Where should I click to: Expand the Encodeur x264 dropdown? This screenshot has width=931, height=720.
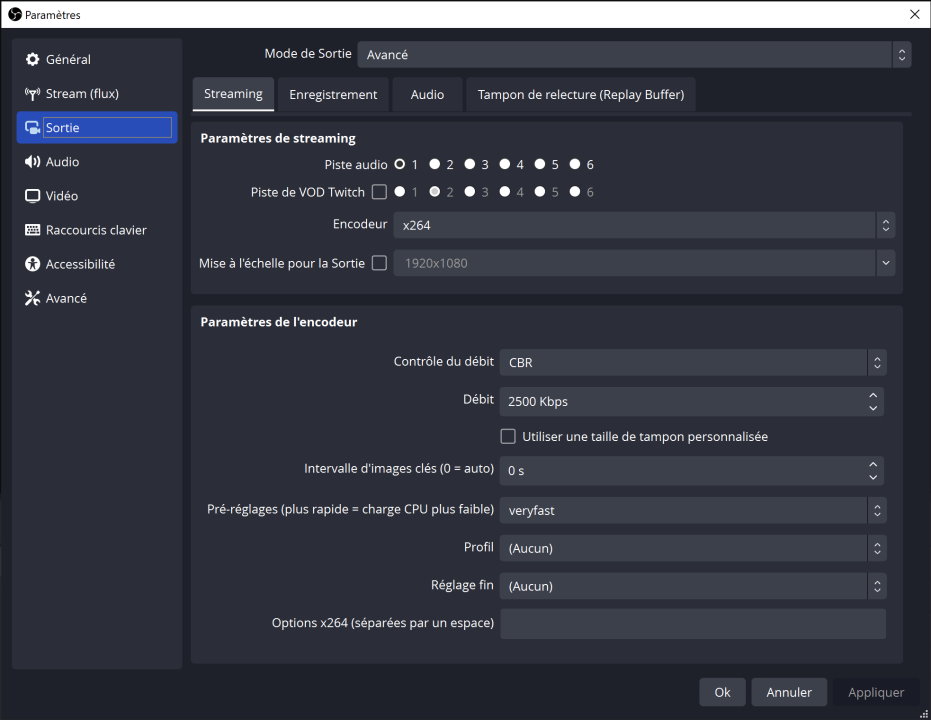pyautogui.click(x=643, y=226)
